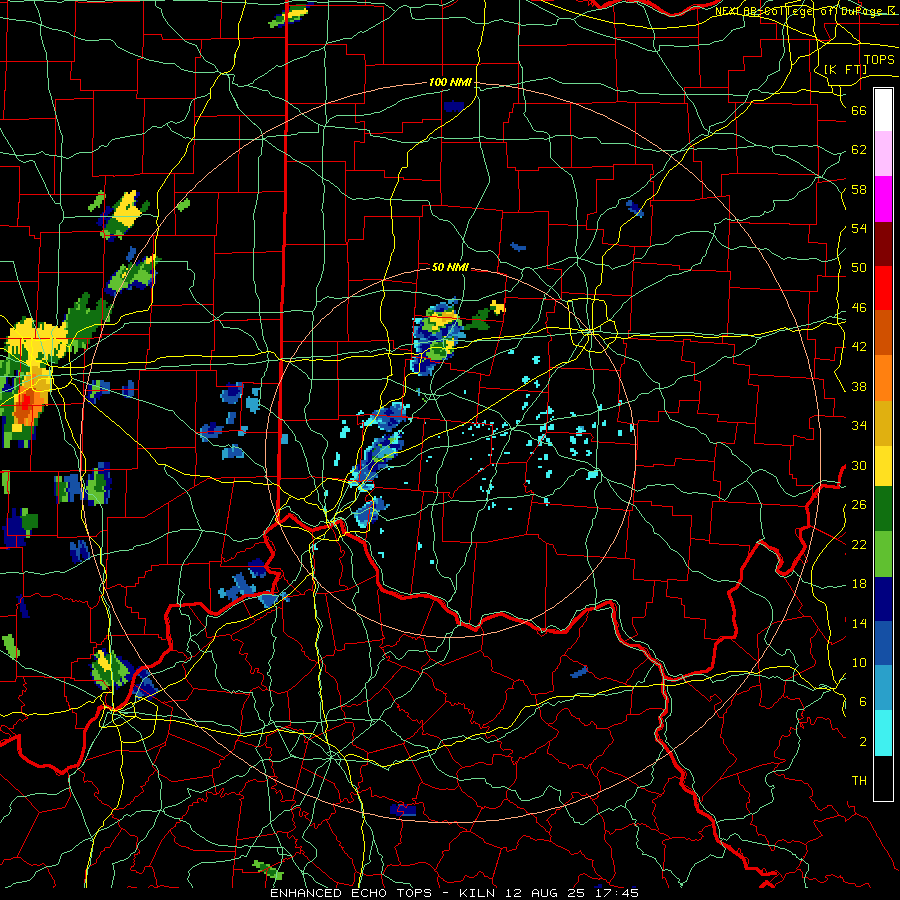Click the "50" scale label

pyautogui.click(x=859, y=268)
